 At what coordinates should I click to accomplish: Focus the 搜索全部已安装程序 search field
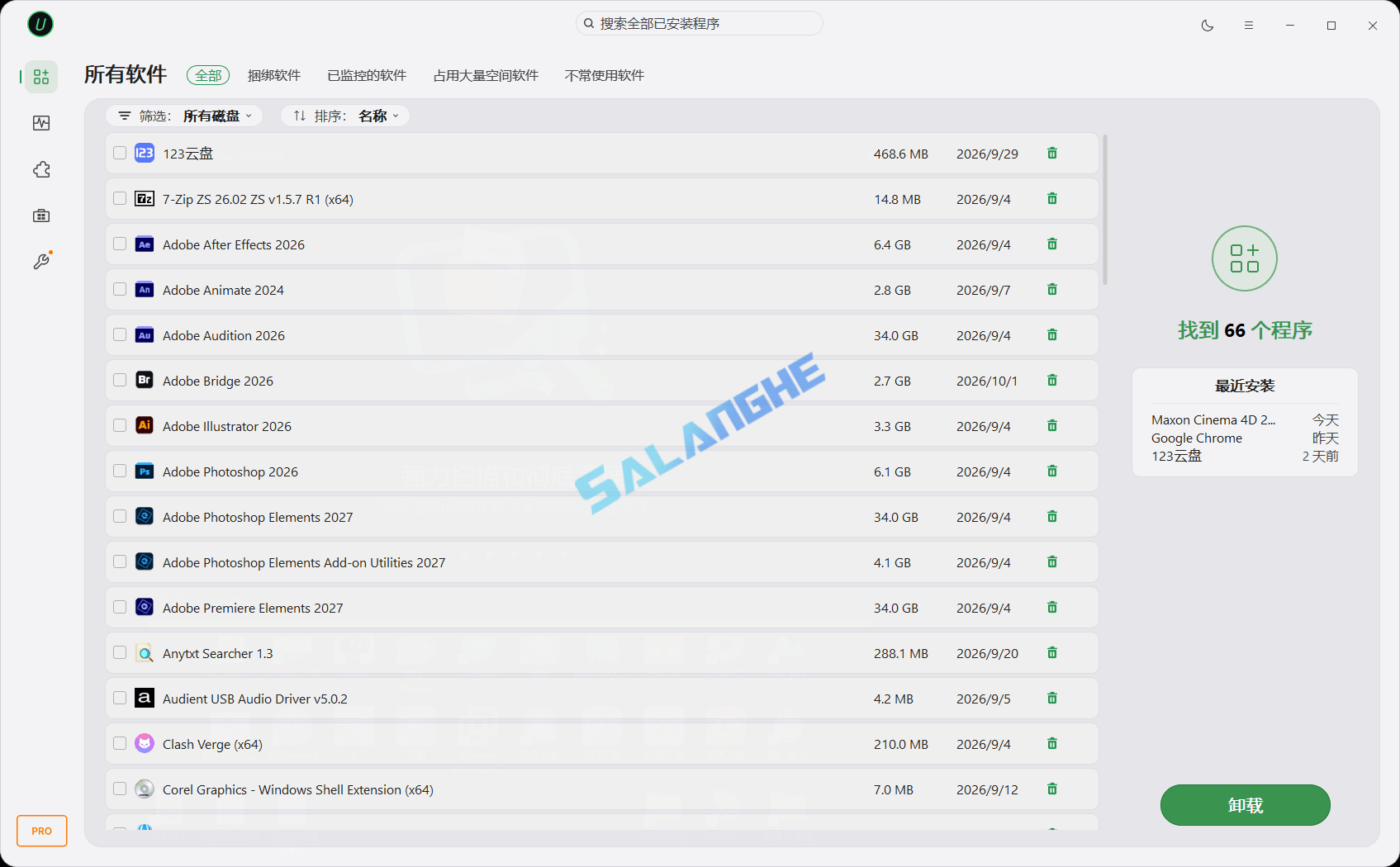click(699, 24)
